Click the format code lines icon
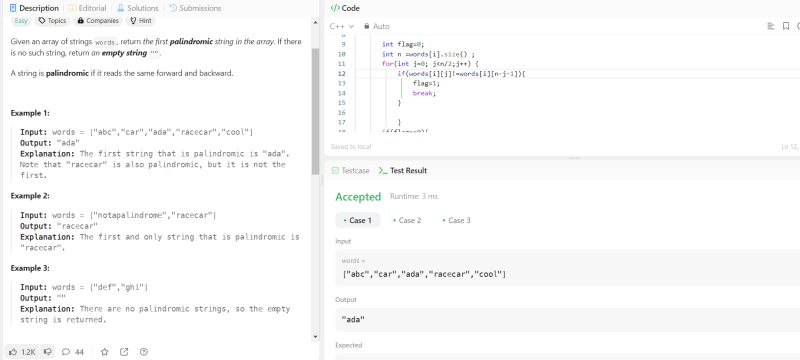Image resolution: width=800 pixels, height=360 pixels. pyautogui.click(x=771, y=27)
